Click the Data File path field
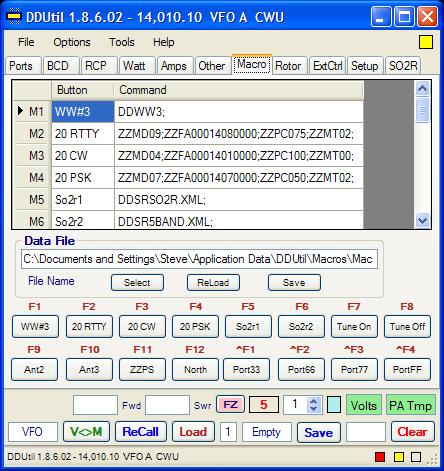444x471 pixels. tap(199, 259)
